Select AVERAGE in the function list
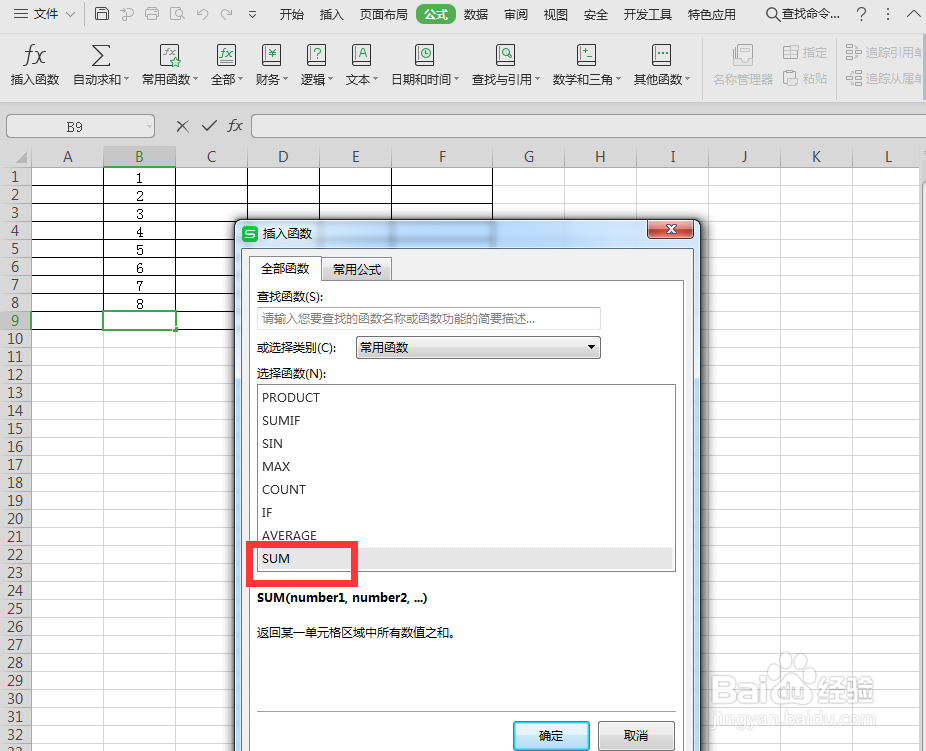Viewport: 926px width, 751px height. (x=466, y=536)
